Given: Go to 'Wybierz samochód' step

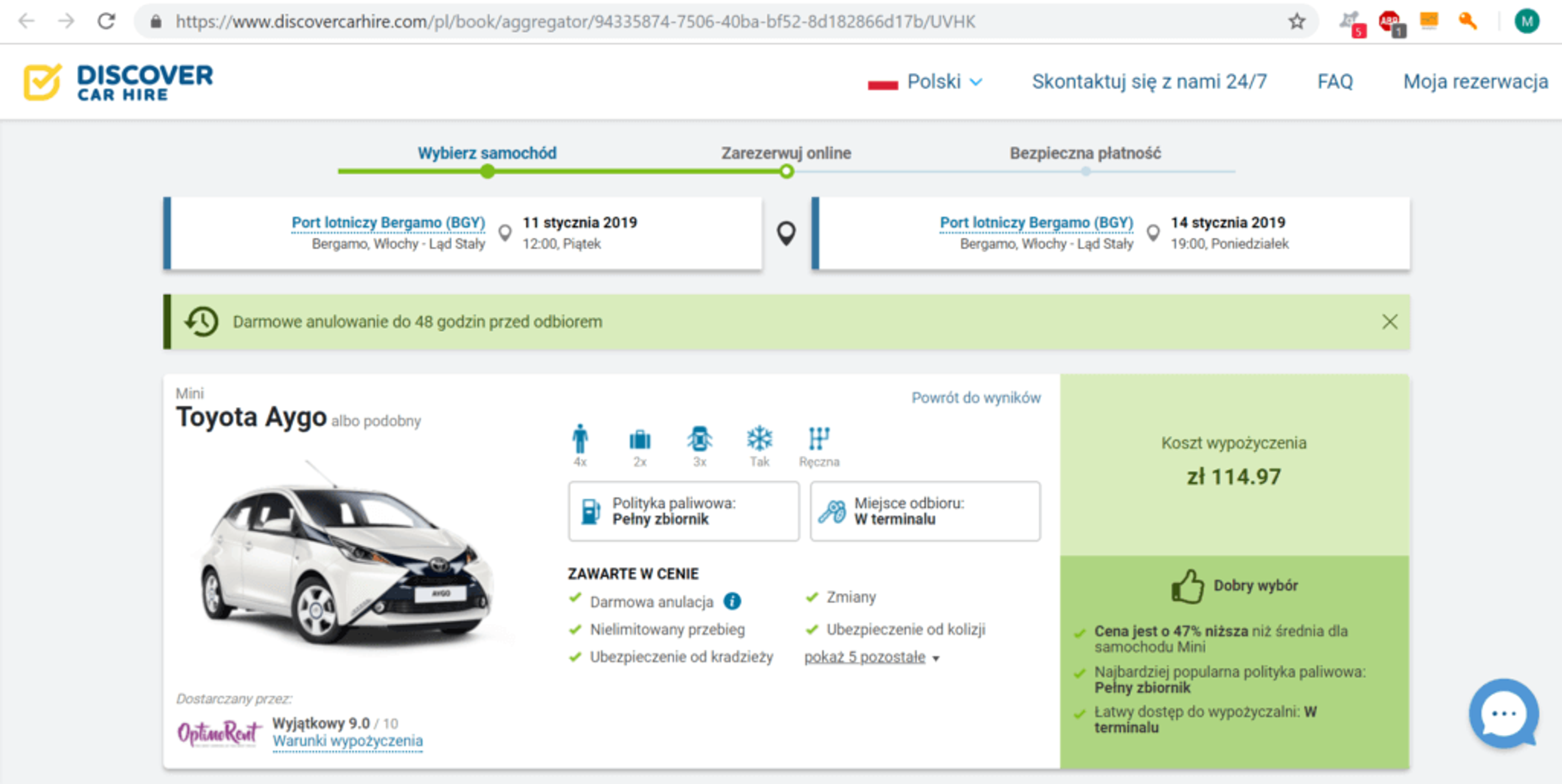Looking at the screenshot, I should coord(487,153).
